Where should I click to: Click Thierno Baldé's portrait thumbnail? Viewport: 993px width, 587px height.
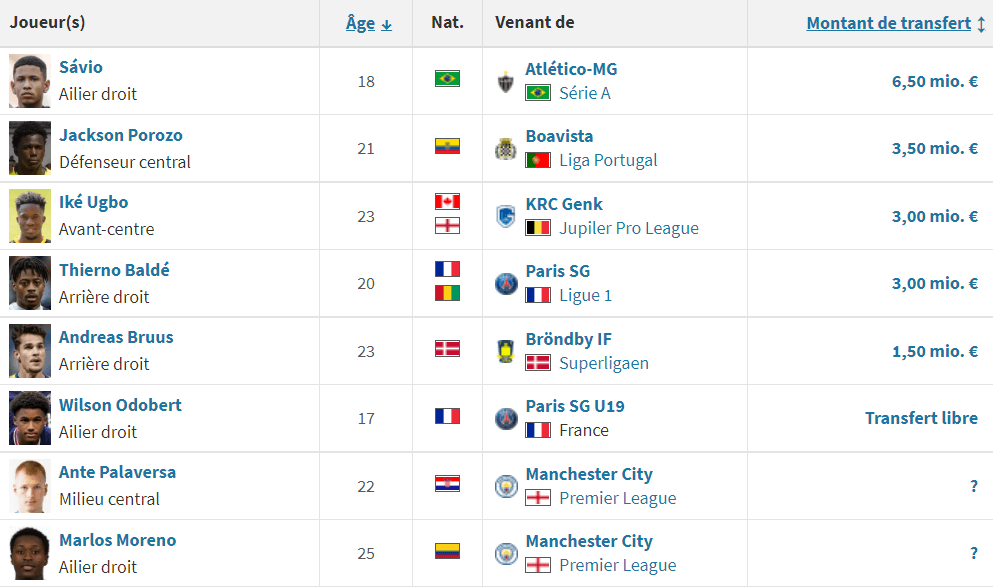(30, 283)
